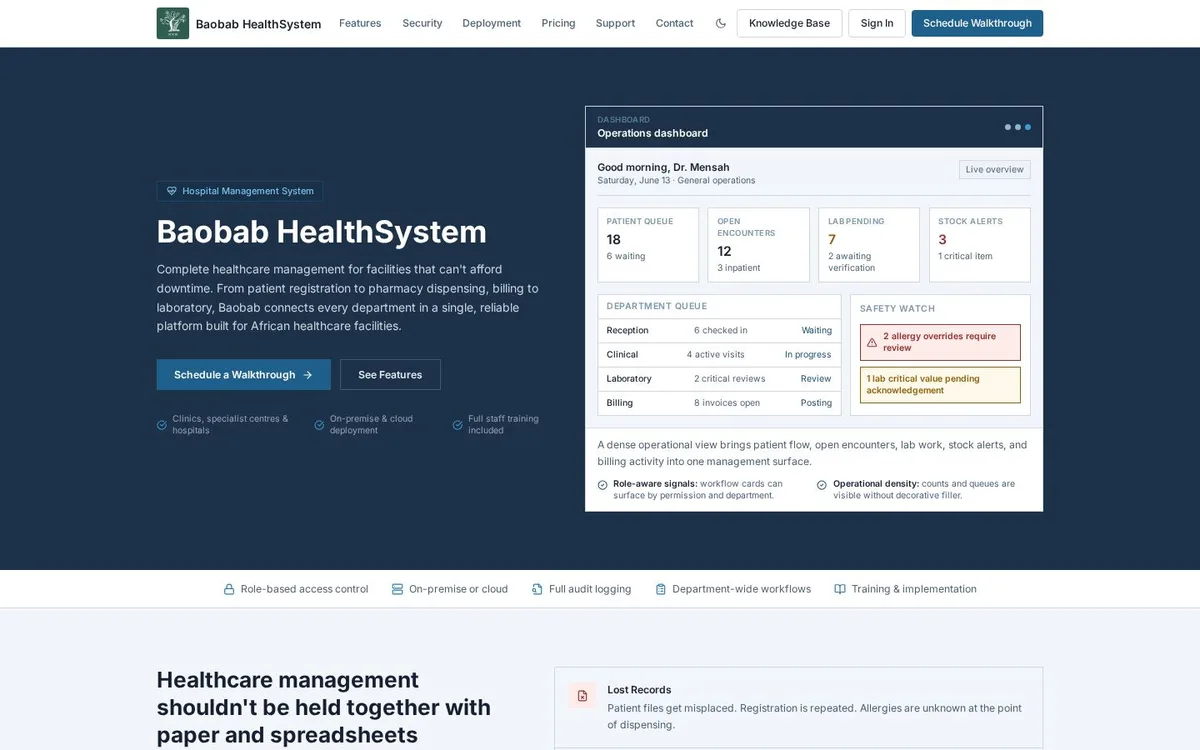1200x750 pixels.
Task: Click check icon beside Clinics, specialist centres
Action: pyautogui.click(x=162, y=425)
